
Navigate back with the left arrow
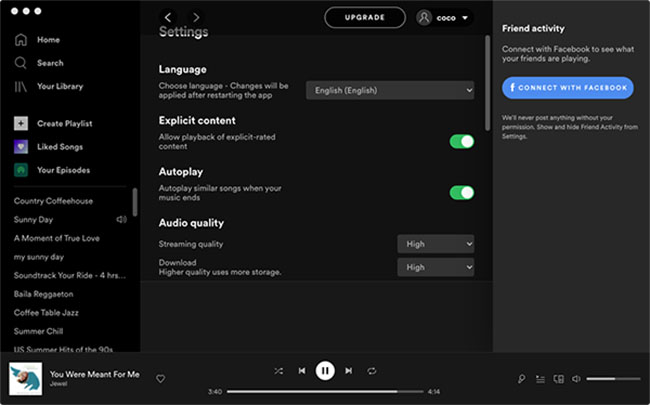coord(168,17)
